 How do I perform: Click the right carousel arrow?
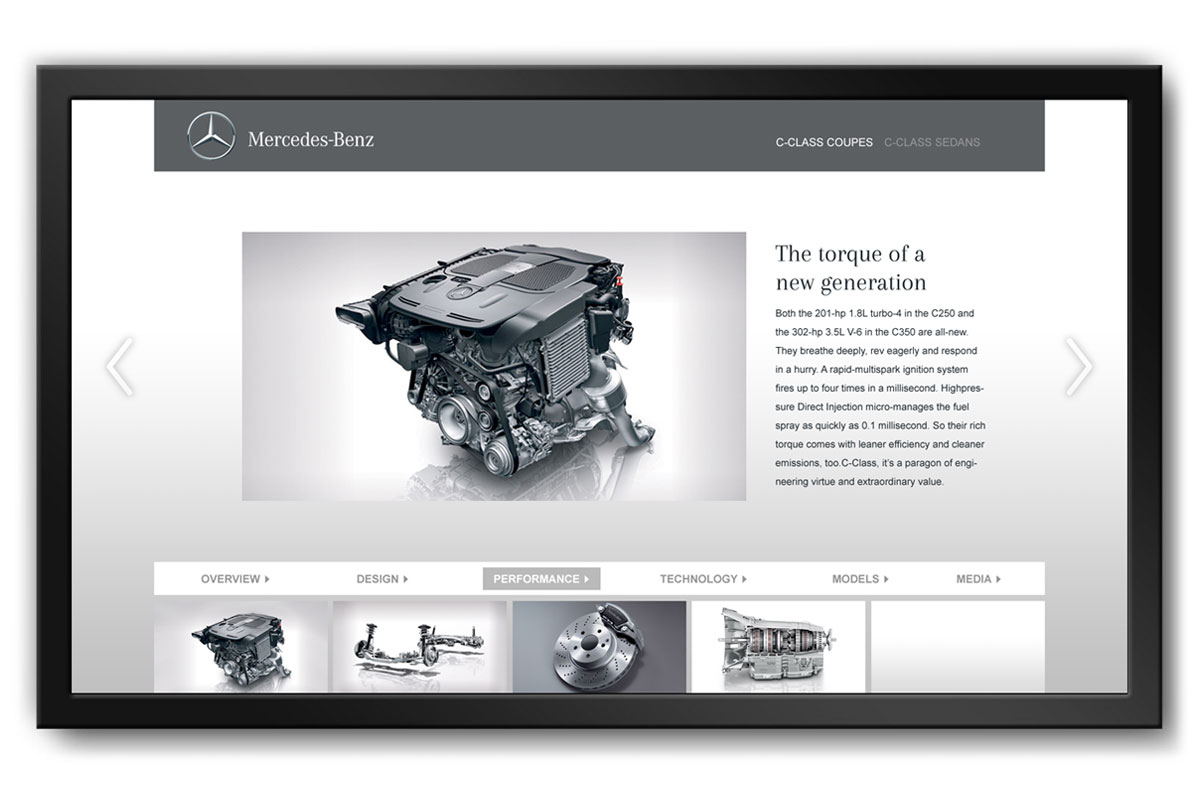tap(1078, 365)
